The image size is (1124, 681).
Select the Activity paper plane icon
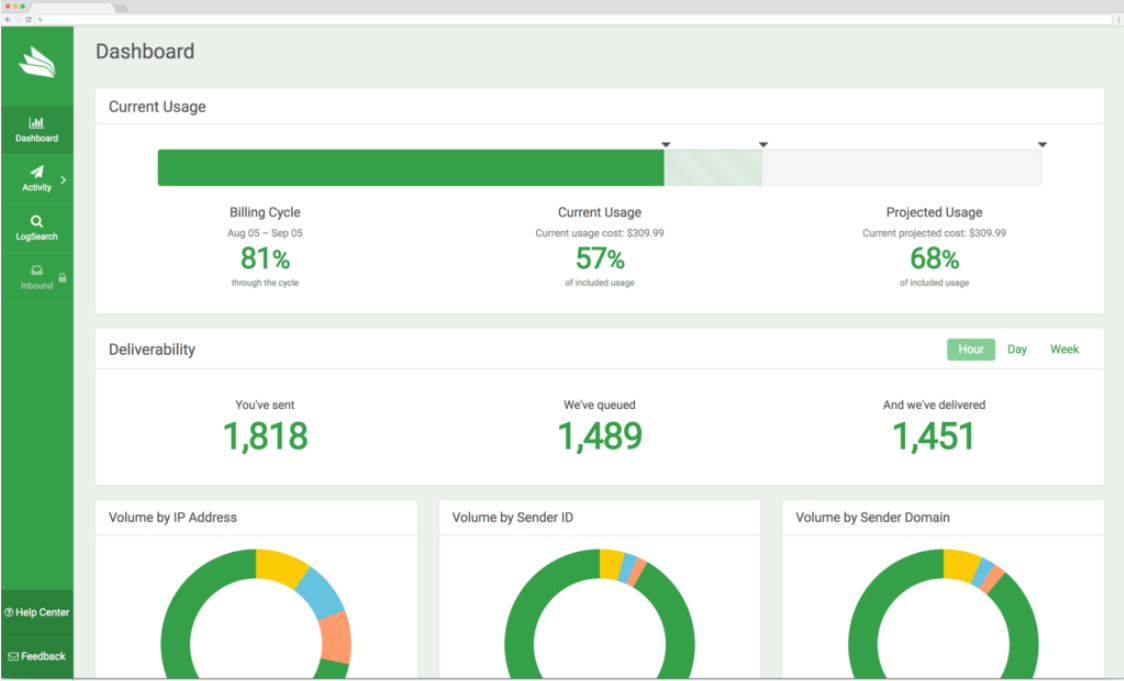point(37,171)
